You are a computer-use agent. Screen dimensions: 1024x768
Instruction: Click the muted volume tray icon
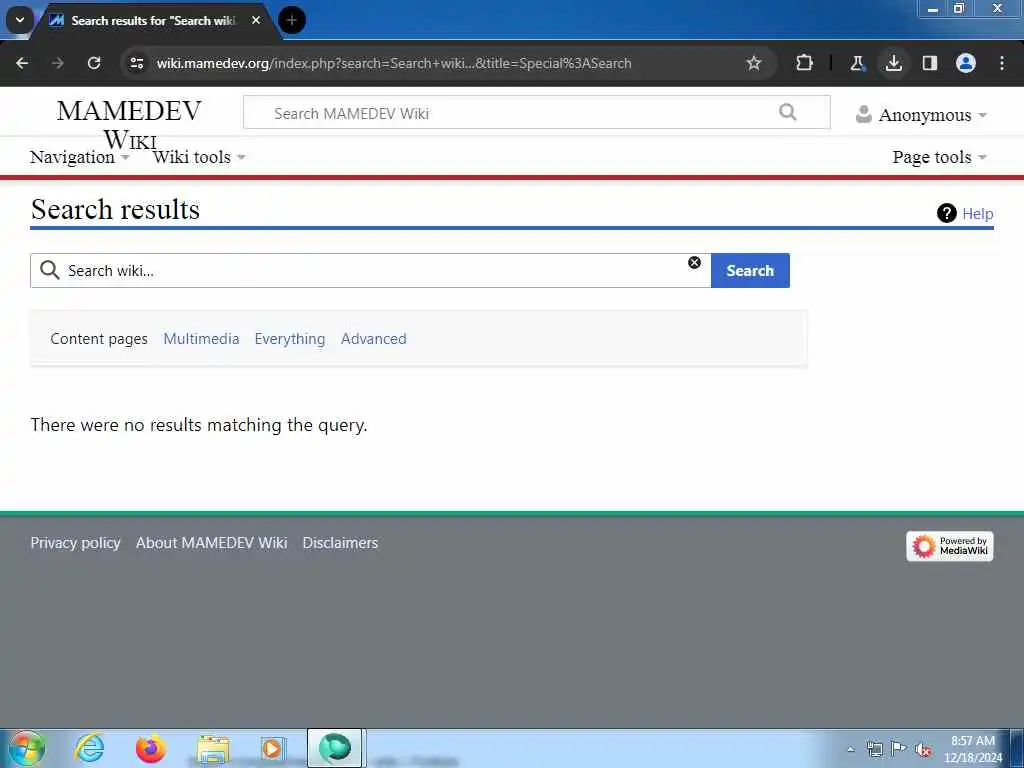point(923,749)
